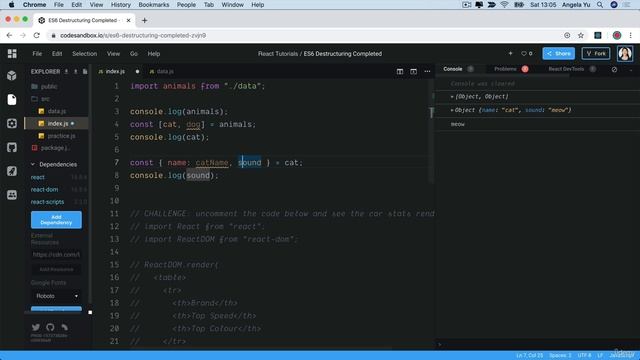Click the UTF-8 encoding status bar entry

click(x=584, y=356)
